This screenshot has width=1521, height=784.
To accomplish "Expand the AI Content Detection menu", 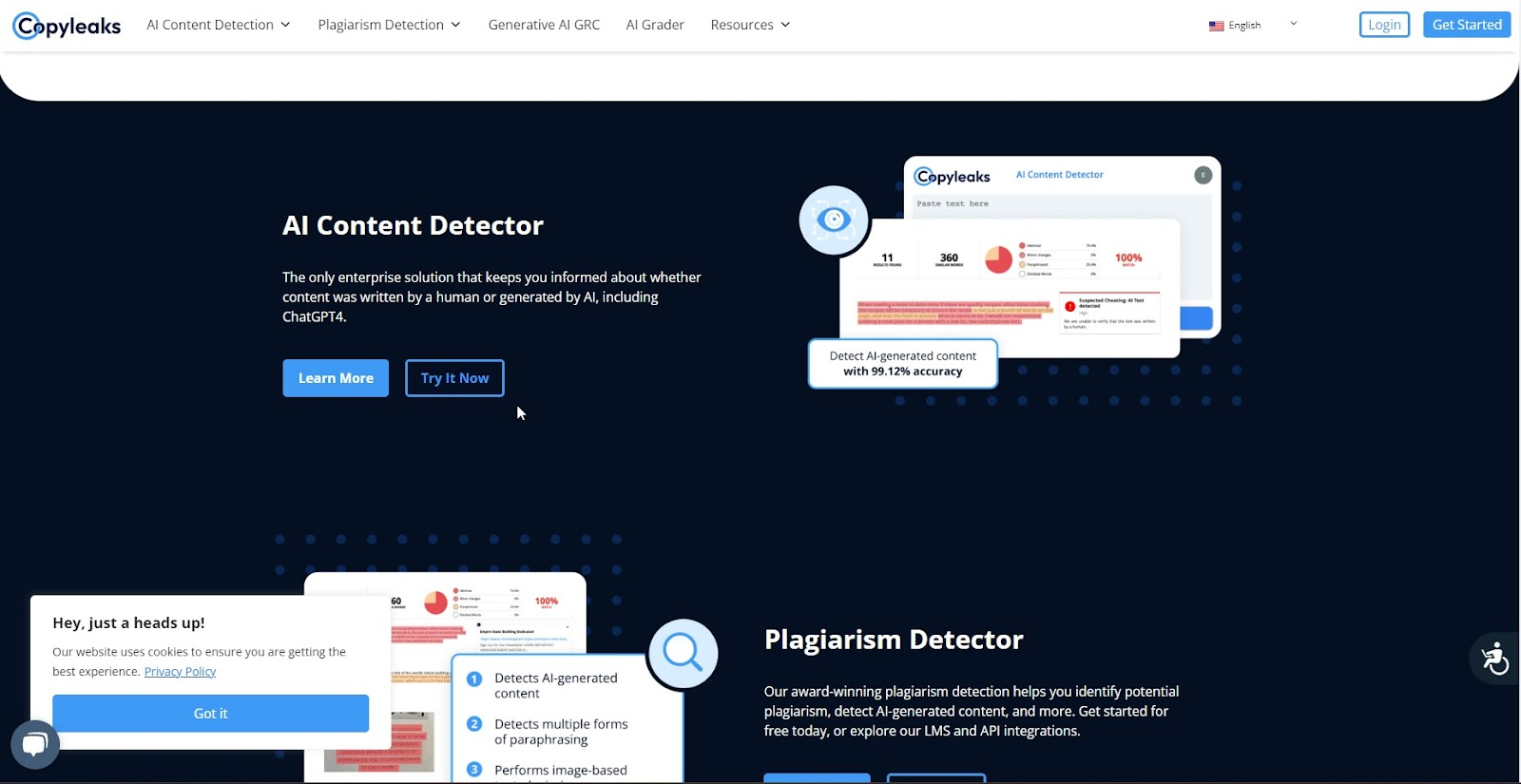I will pos(218,25).
